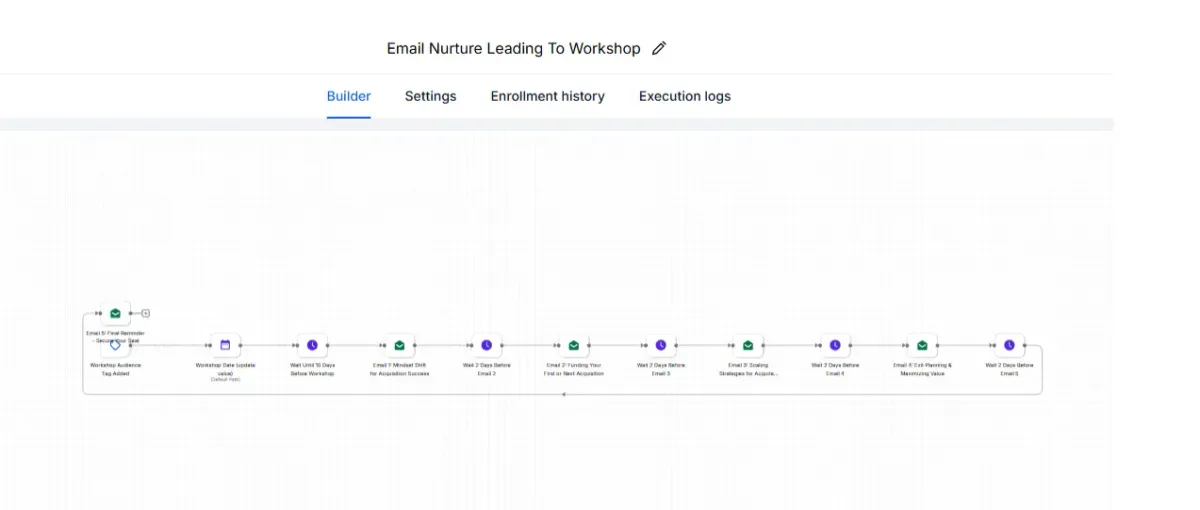Open the Email 2 Funding Your Acquisition node
The height and width of the screenshot is (510, 1200).
point(574,345)
